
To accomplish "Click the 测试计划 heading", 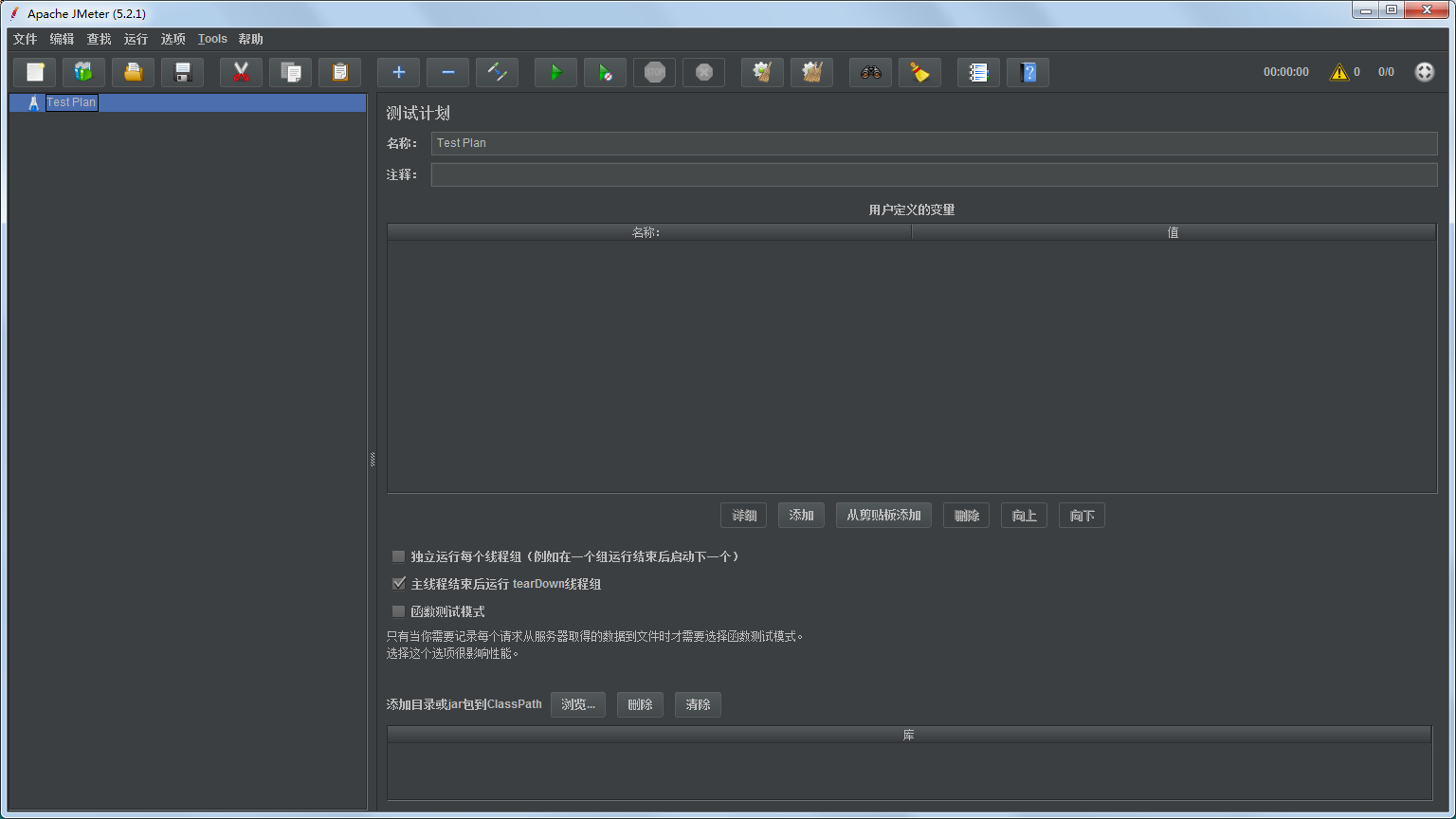I will tap(418, 113).
